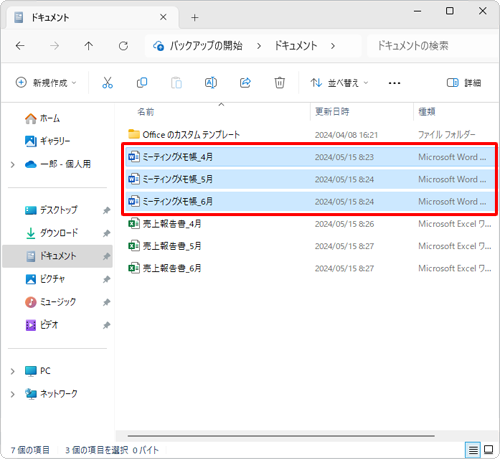Sort by 更新日時 column header
This screenshot has height=459, width=500.
point(332,112)
